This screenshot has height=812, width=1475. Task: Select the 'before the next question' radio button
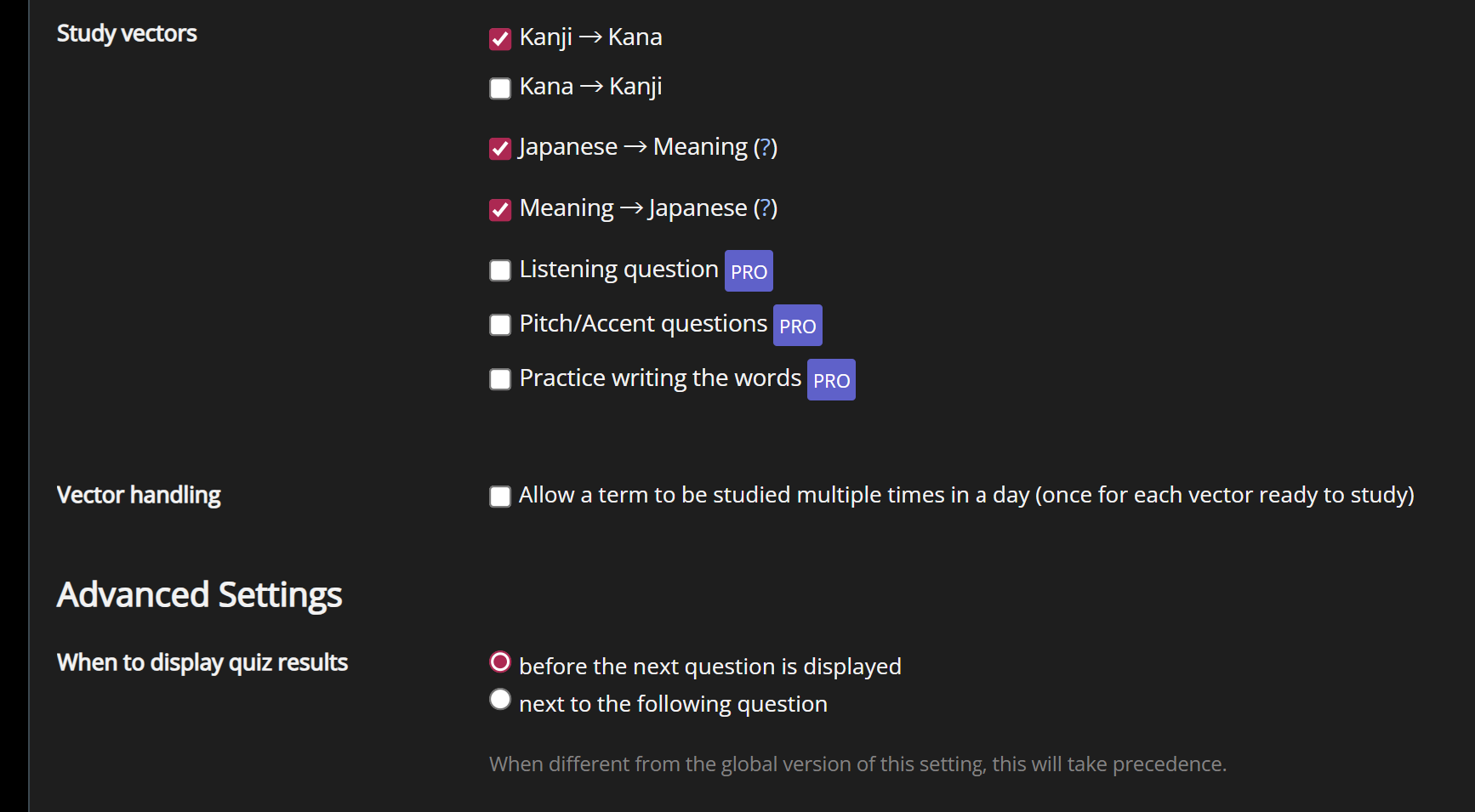point(500,662)
